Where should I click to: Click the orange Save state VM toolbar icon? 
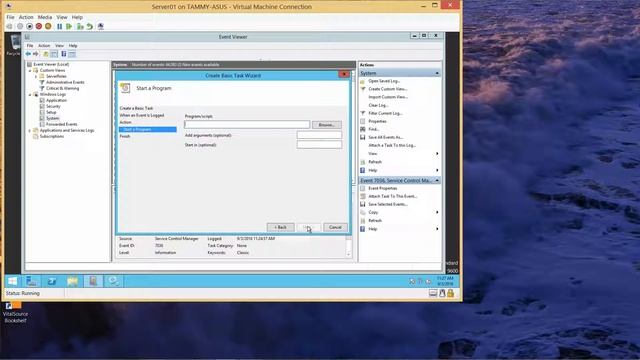point(48,27)
